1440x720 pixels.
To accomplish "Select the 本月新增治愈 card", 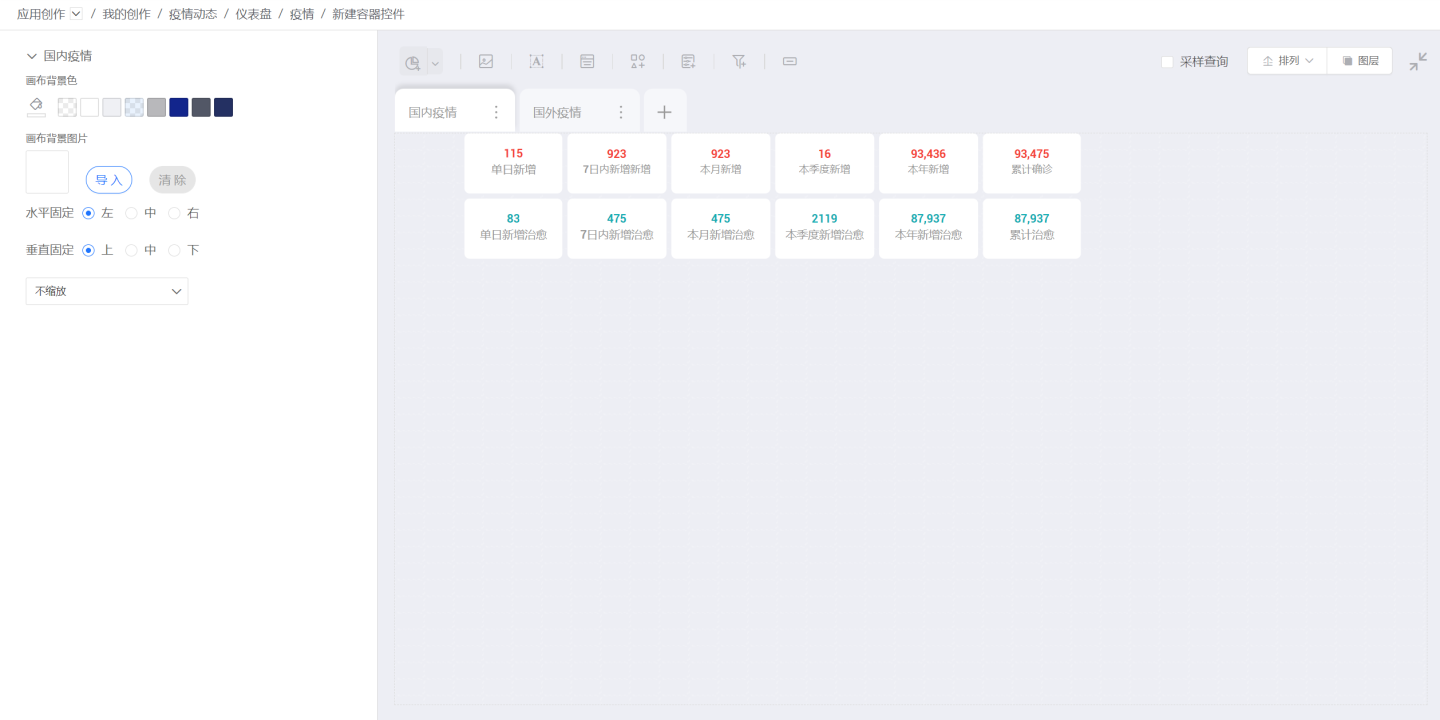I will coord(721,228).
